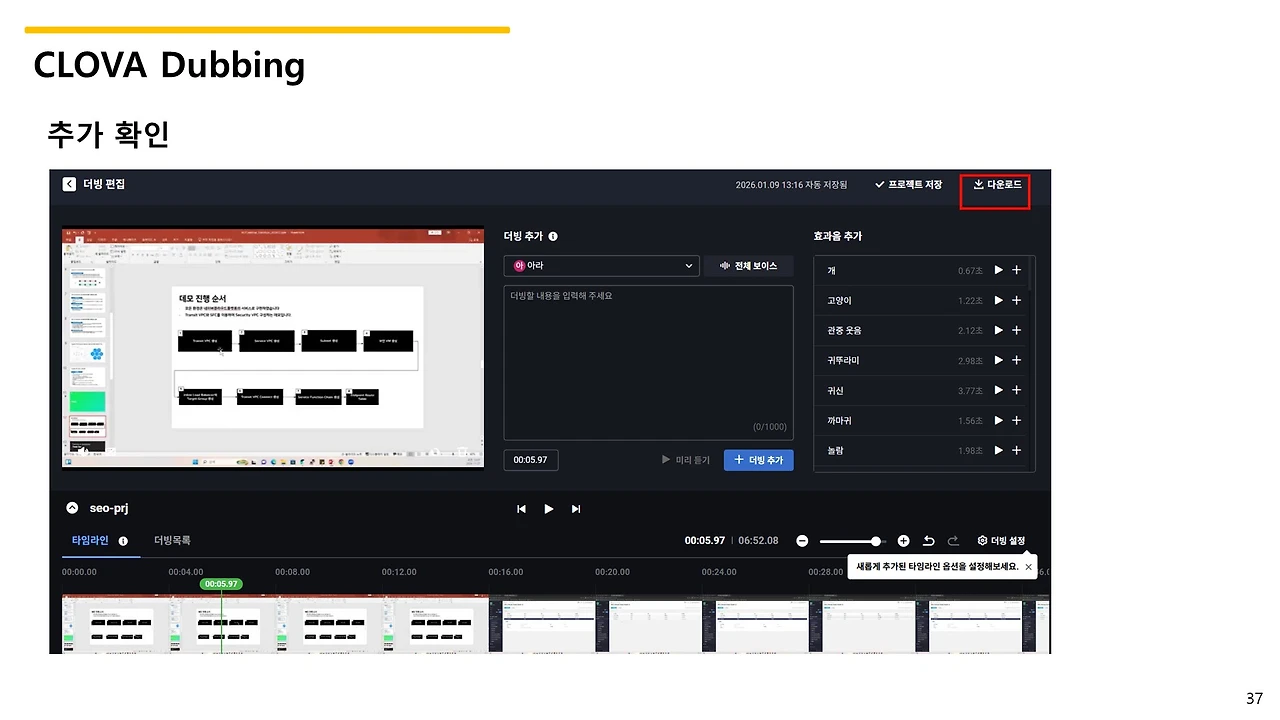The image size is (1280, 720).
Task: Go back using the arrow beside 더빙 편집
Action: pyautogui.click(x=69, y=184)
